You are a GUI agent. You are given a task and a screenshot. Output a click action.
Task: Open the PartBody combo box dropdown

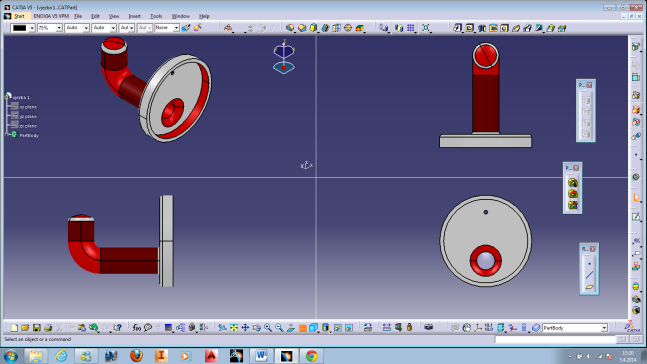click(604, 328)
